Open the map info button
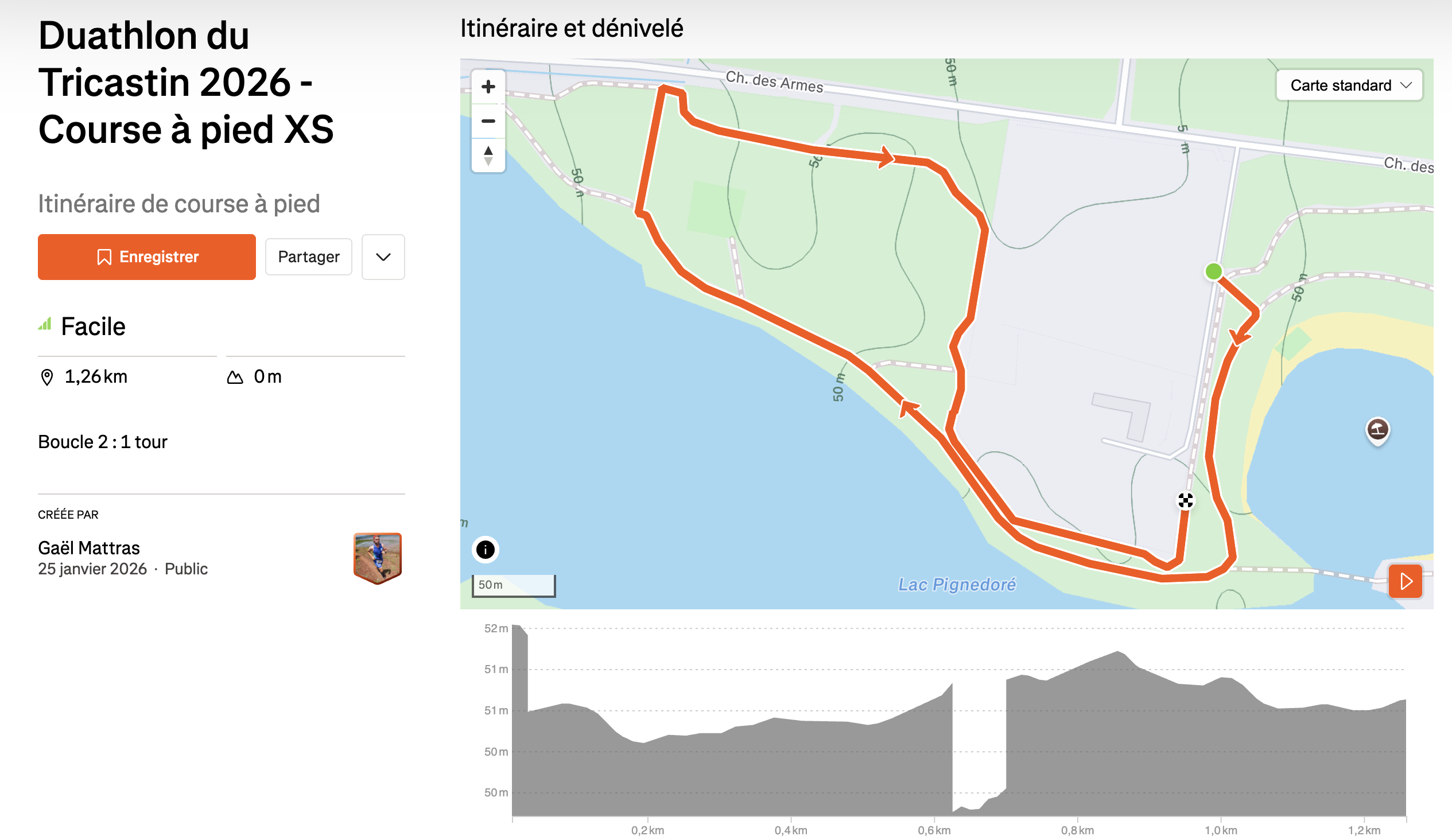1452x840 pixels. coord(486,550)
